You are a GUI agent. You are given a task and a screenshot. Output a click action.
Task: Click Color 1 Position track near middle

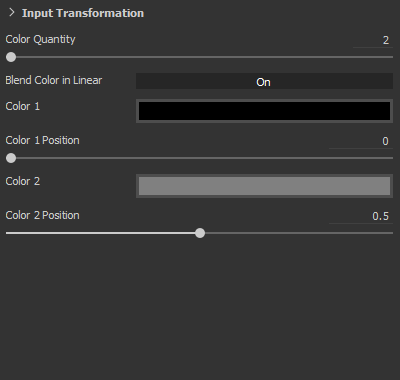[x=199, y=158]
